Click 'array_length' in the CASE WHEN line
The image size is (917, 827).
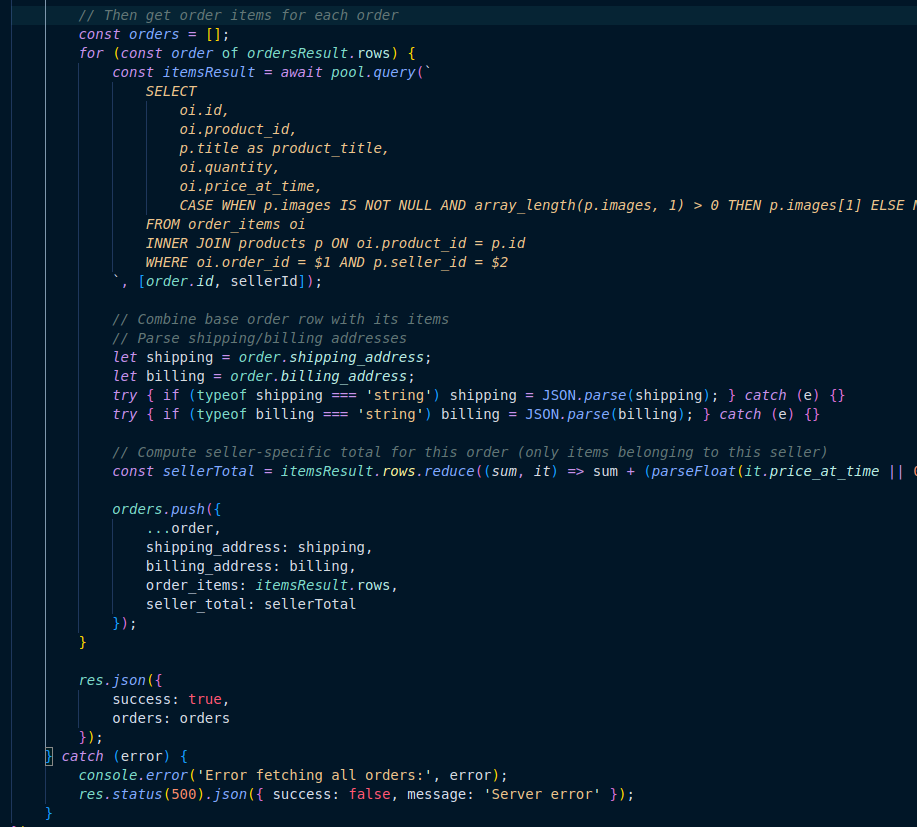(523, 205)
